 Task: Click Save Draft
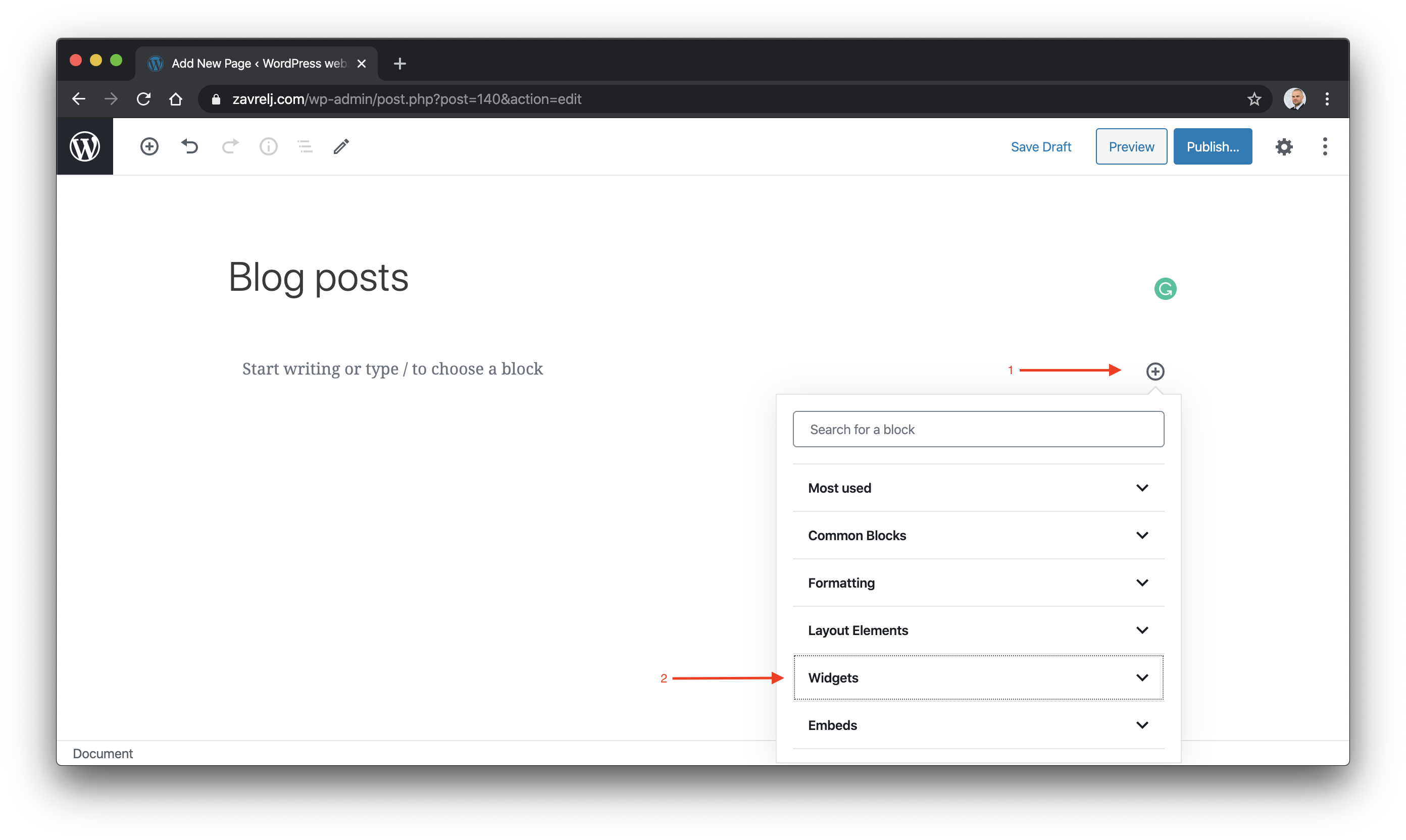[1041, 146]
